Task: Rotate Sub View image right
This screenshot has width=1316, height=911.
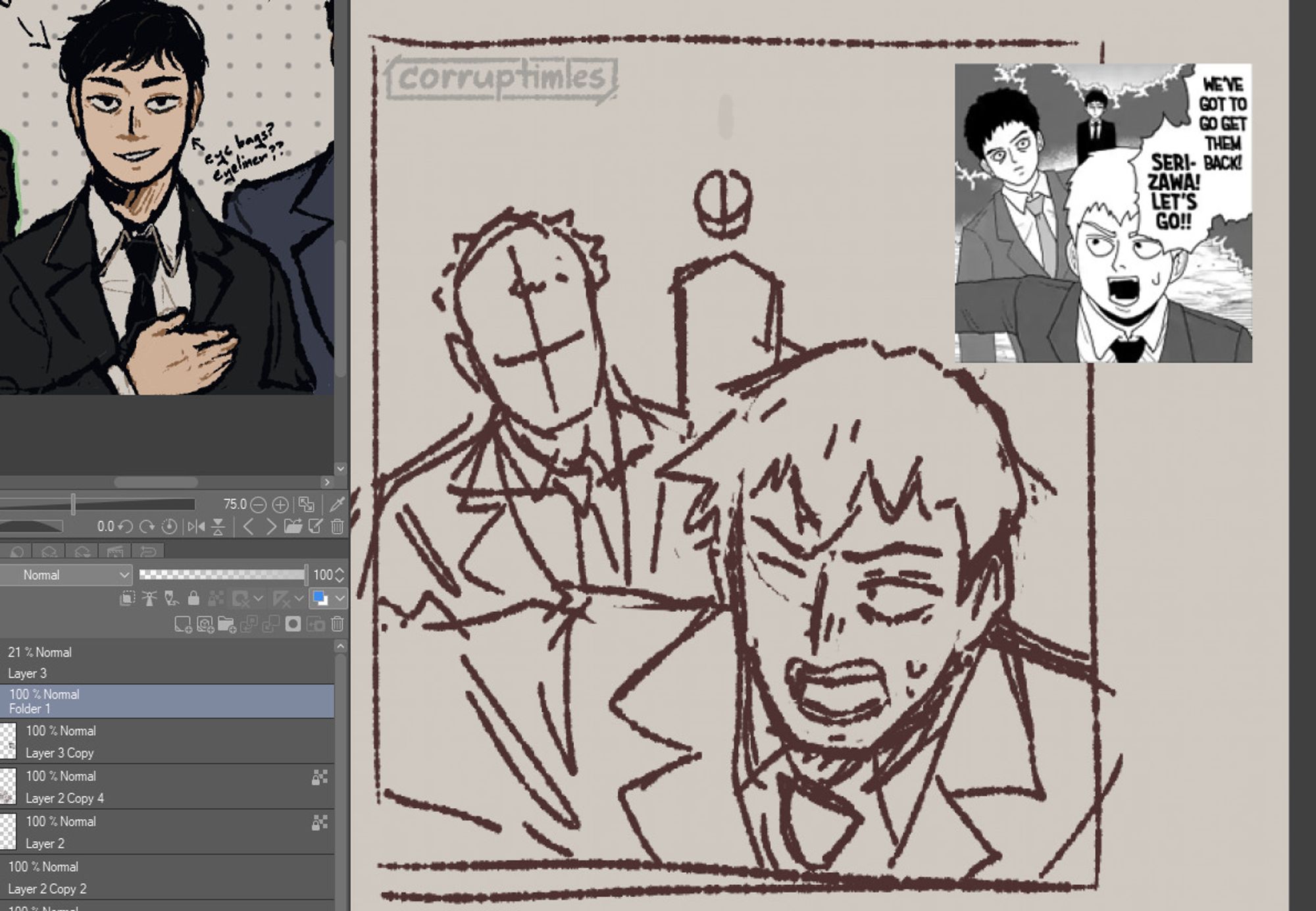Action: (147, 527)
